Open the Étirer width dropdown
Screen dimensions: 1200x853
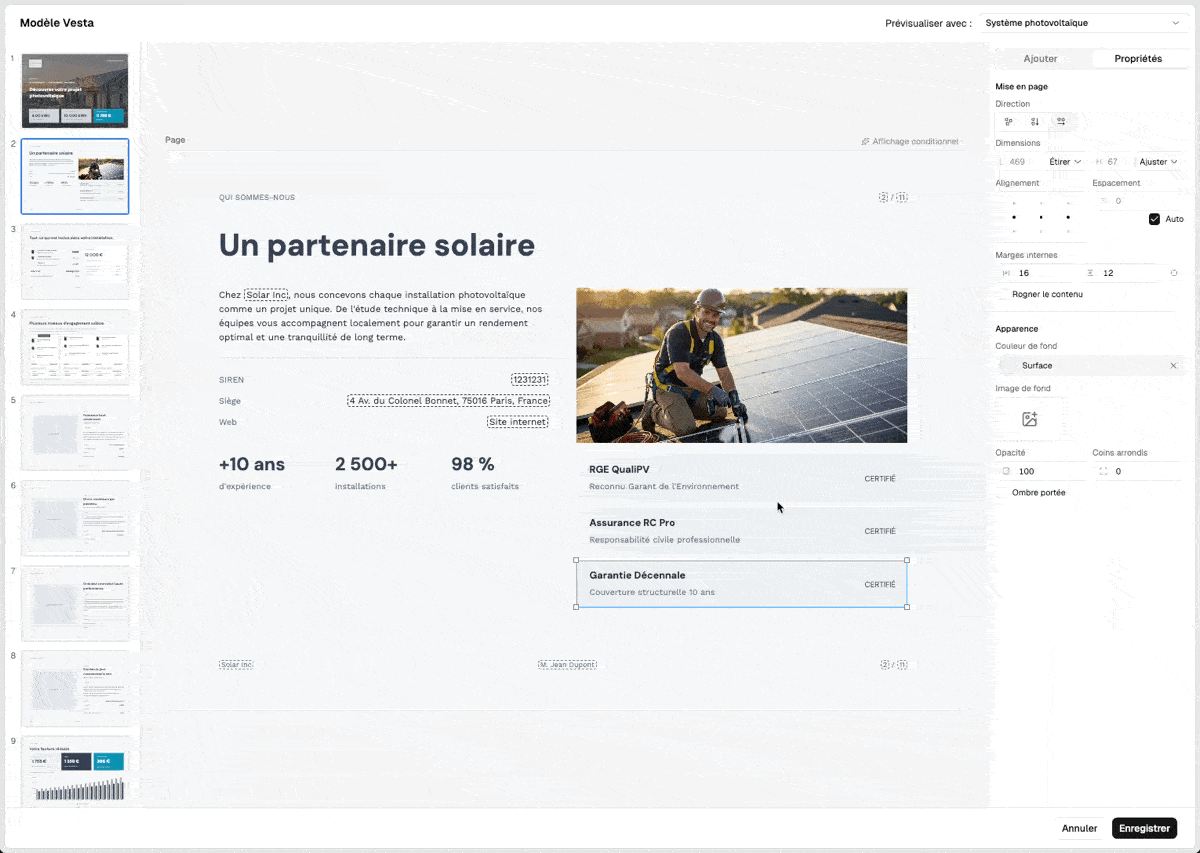click(1064, 162)
